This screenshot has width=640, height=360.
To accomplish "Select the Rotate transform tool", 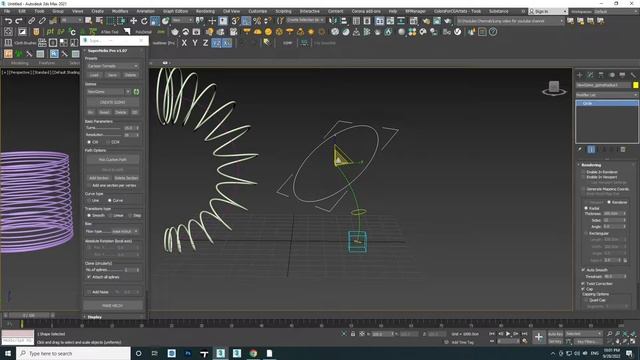I will point(144,20).
